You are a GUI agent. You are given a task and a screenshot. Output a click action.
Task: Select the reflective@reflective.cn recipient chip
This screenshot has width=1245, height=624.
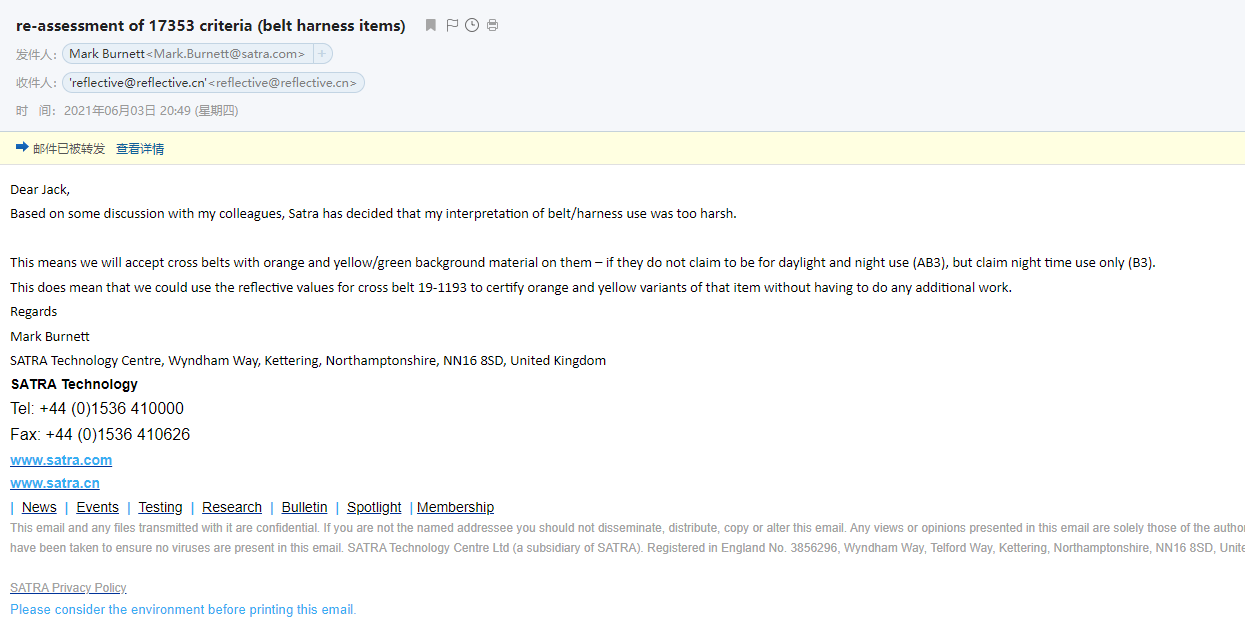(x=212, y=82)
